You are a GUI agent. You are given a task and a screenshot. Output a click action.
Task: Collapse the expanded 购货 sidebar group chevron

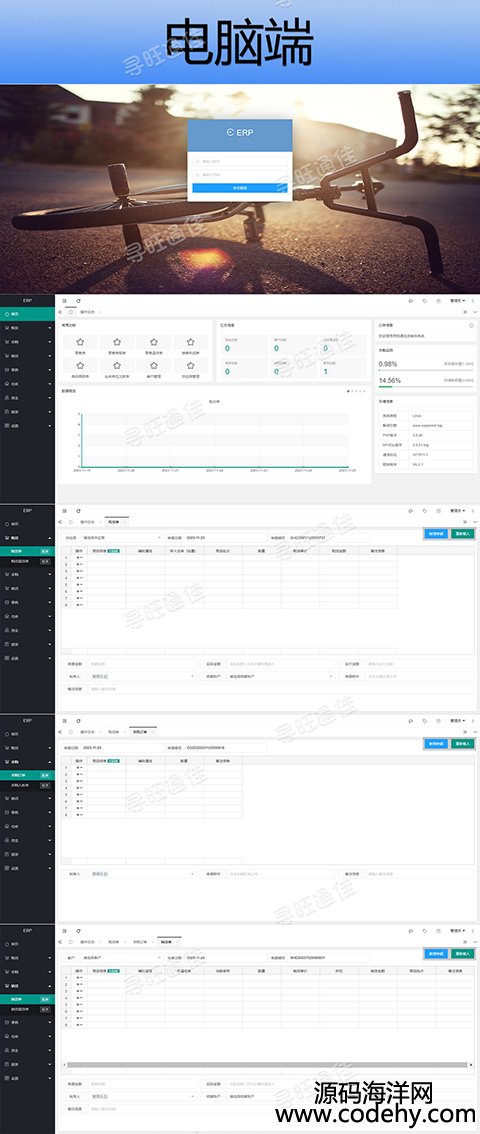(50, 538)
